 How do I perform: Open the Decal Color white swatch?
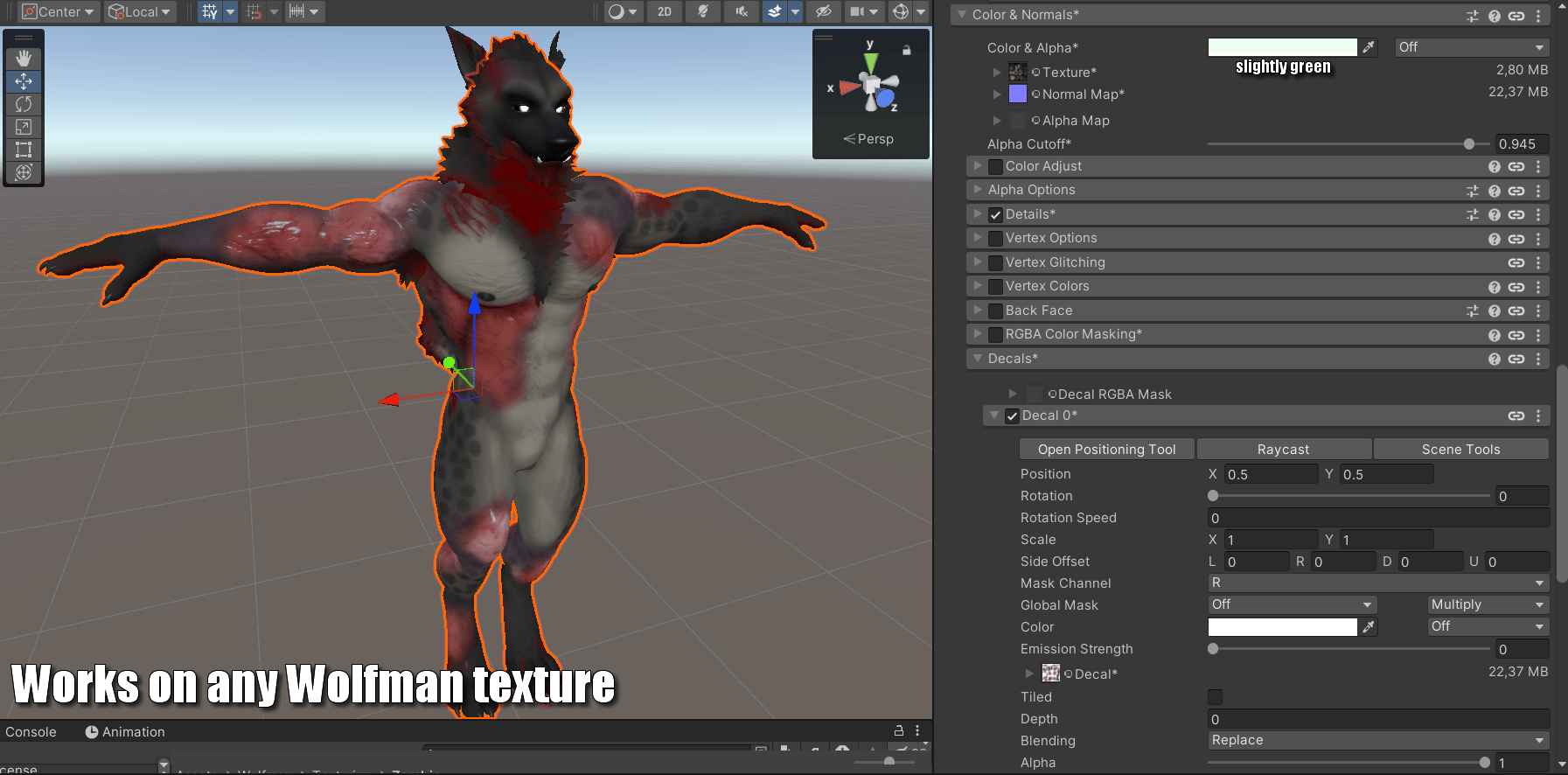(x=1282, y=626)
